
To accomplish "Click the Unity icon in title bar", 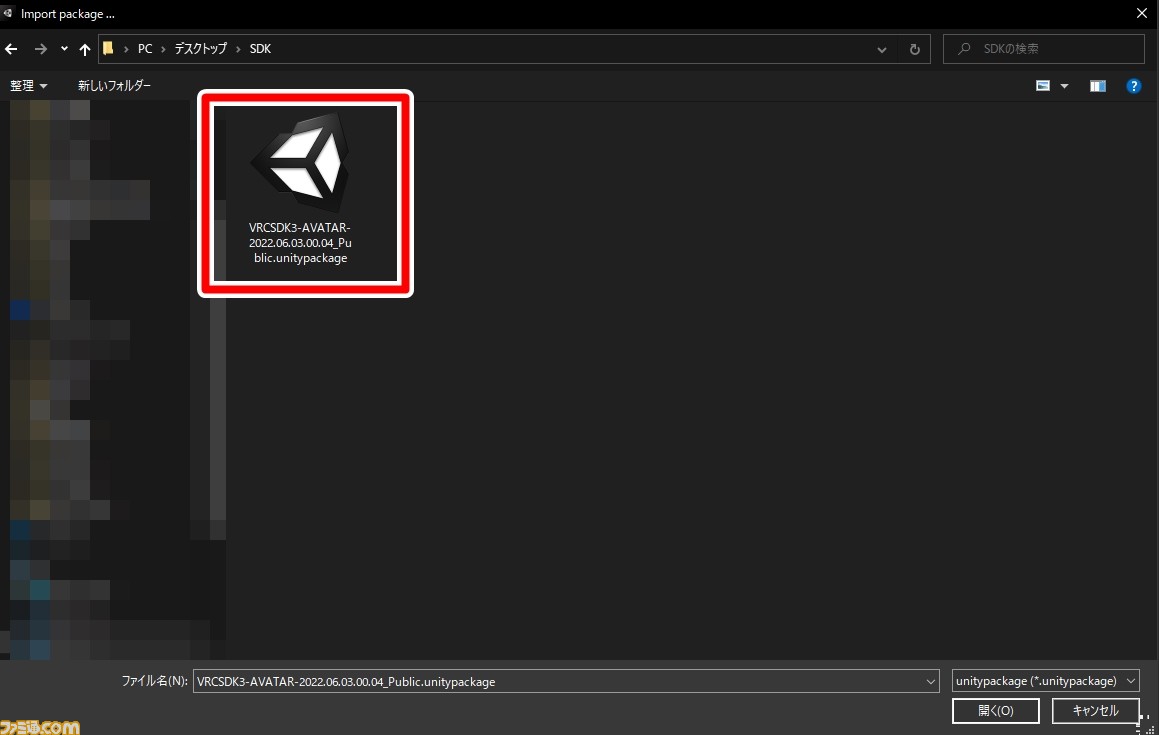I will (7, 13).
